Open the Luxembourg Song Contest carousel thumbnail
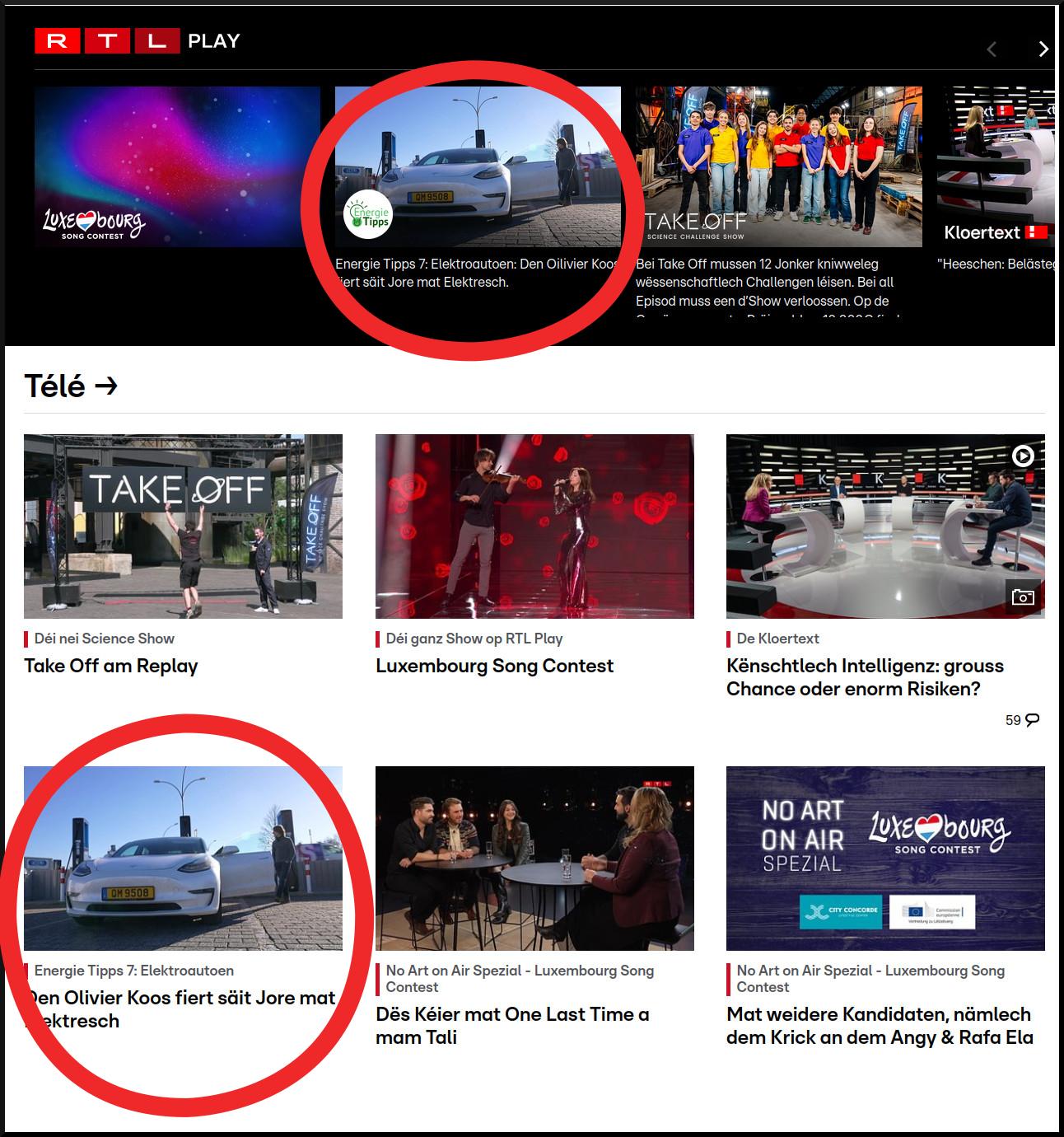The image size is (1064, 1137). tap(177, 166)
